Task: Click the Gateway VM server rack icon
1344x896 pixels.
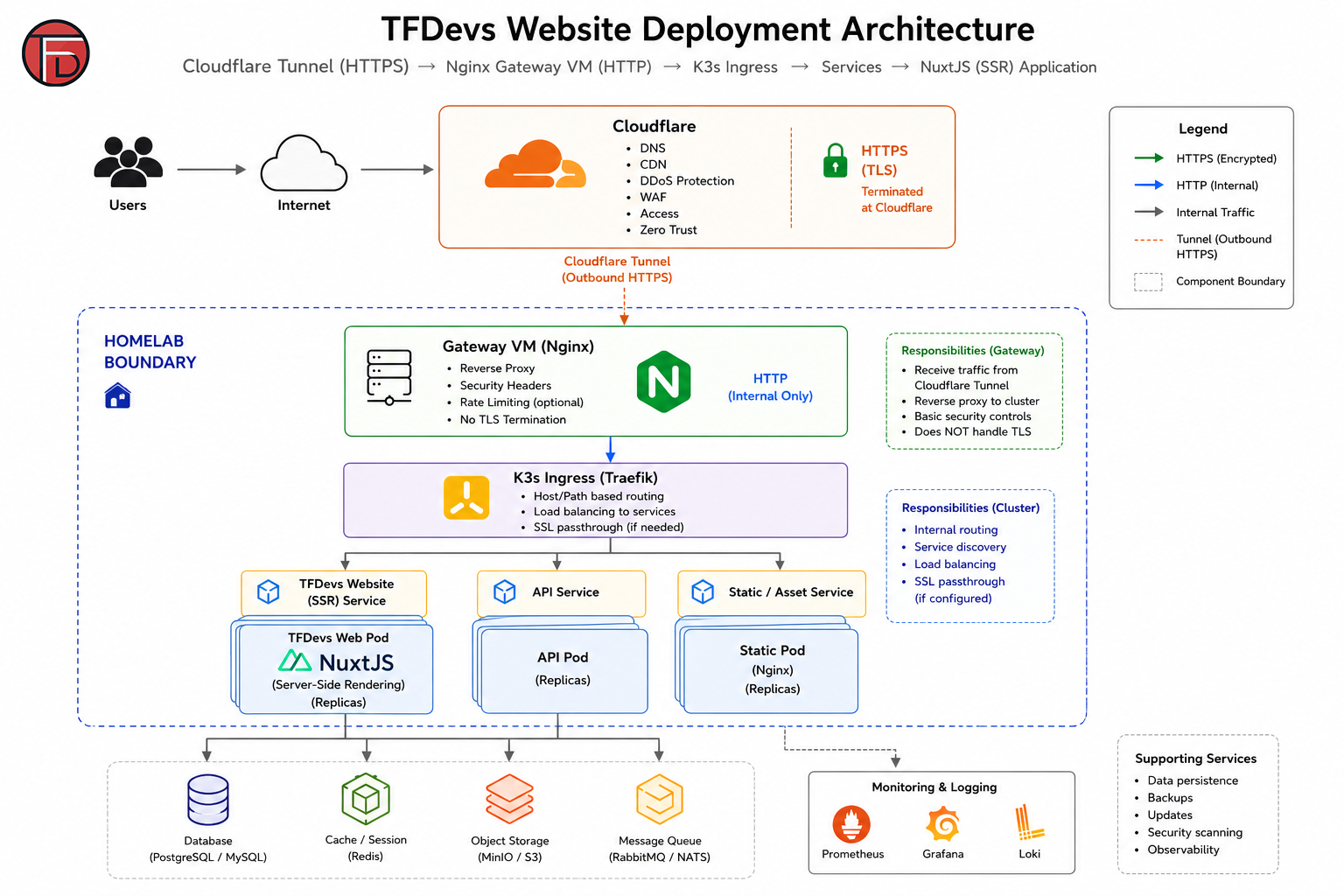Action: pyautogui.click(x=389, y=377)
